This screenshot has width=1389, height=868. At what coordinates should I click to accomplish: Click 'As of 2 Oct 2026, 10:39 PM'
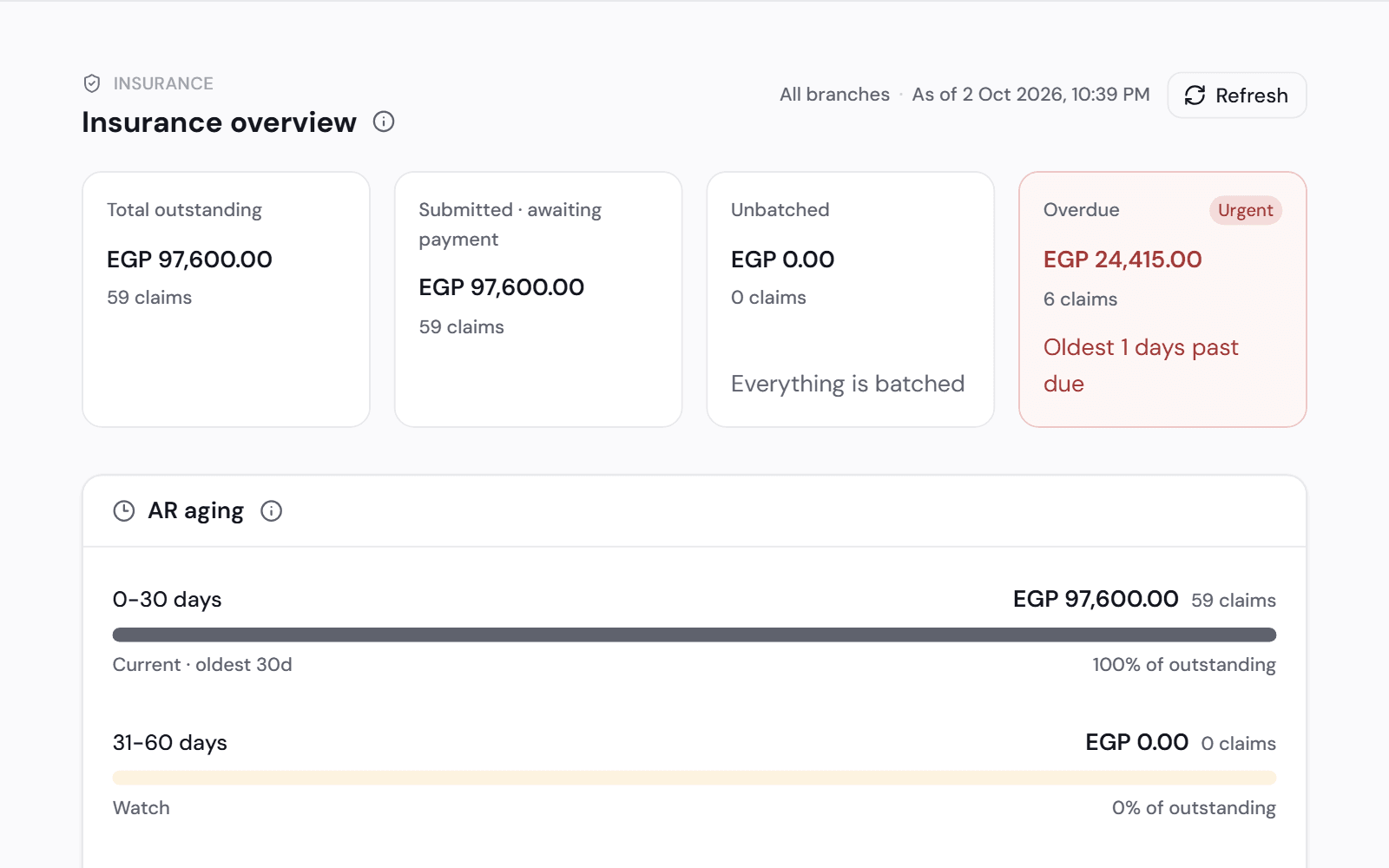[1030, 95]
